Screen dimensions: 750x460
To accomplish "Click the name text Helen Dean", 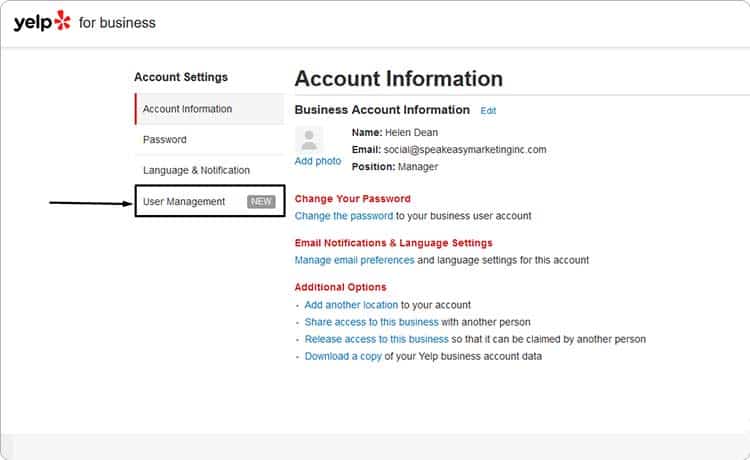I will (411, 132).
